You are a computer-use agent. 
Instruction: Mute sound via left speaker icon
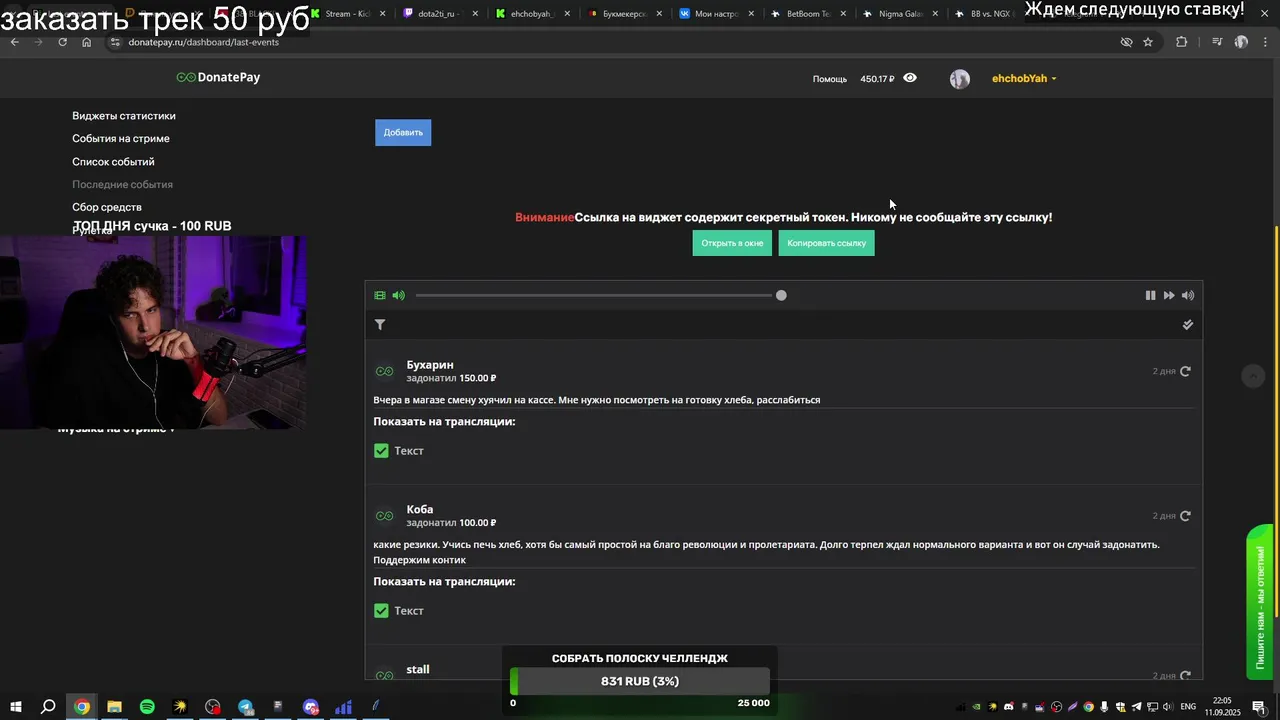[x=398, y=295]
